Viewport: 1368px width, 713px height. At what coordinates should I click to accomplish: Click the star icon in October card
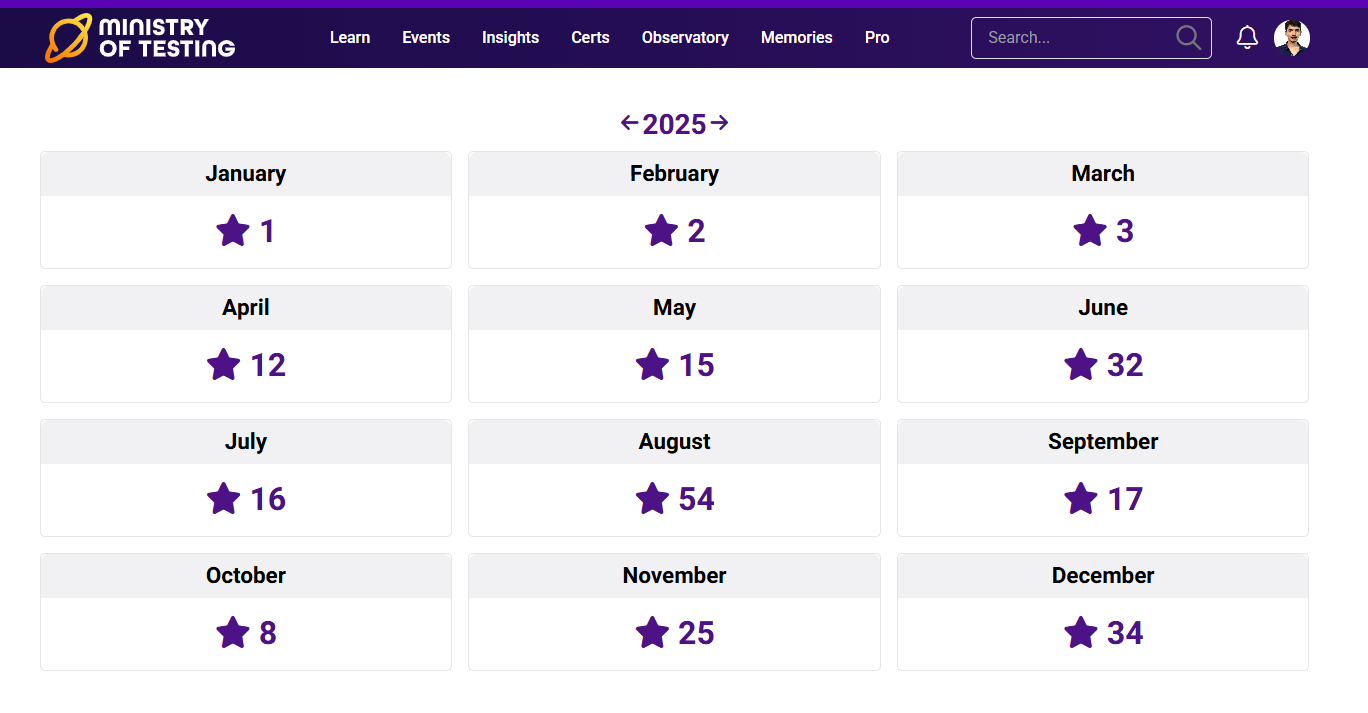(x=233, y=633)
